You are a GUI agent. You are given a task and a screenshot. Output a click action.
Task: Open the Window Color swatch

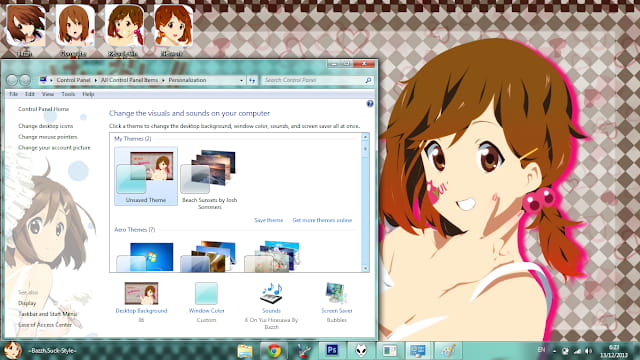pos(206,293)
